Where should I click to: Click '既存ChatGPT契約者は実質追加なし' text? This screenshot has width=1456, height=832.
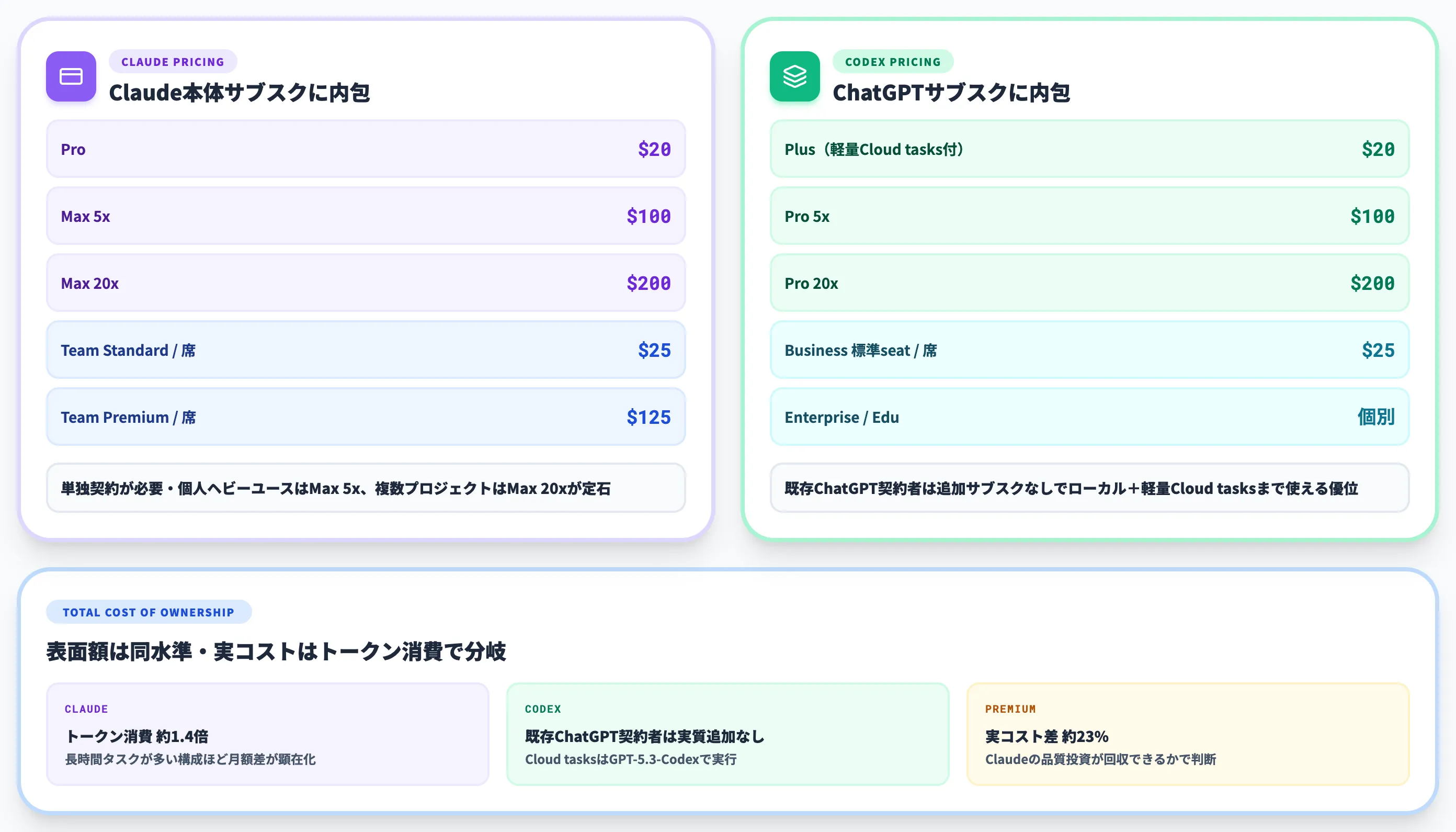[x=645, y=736]
